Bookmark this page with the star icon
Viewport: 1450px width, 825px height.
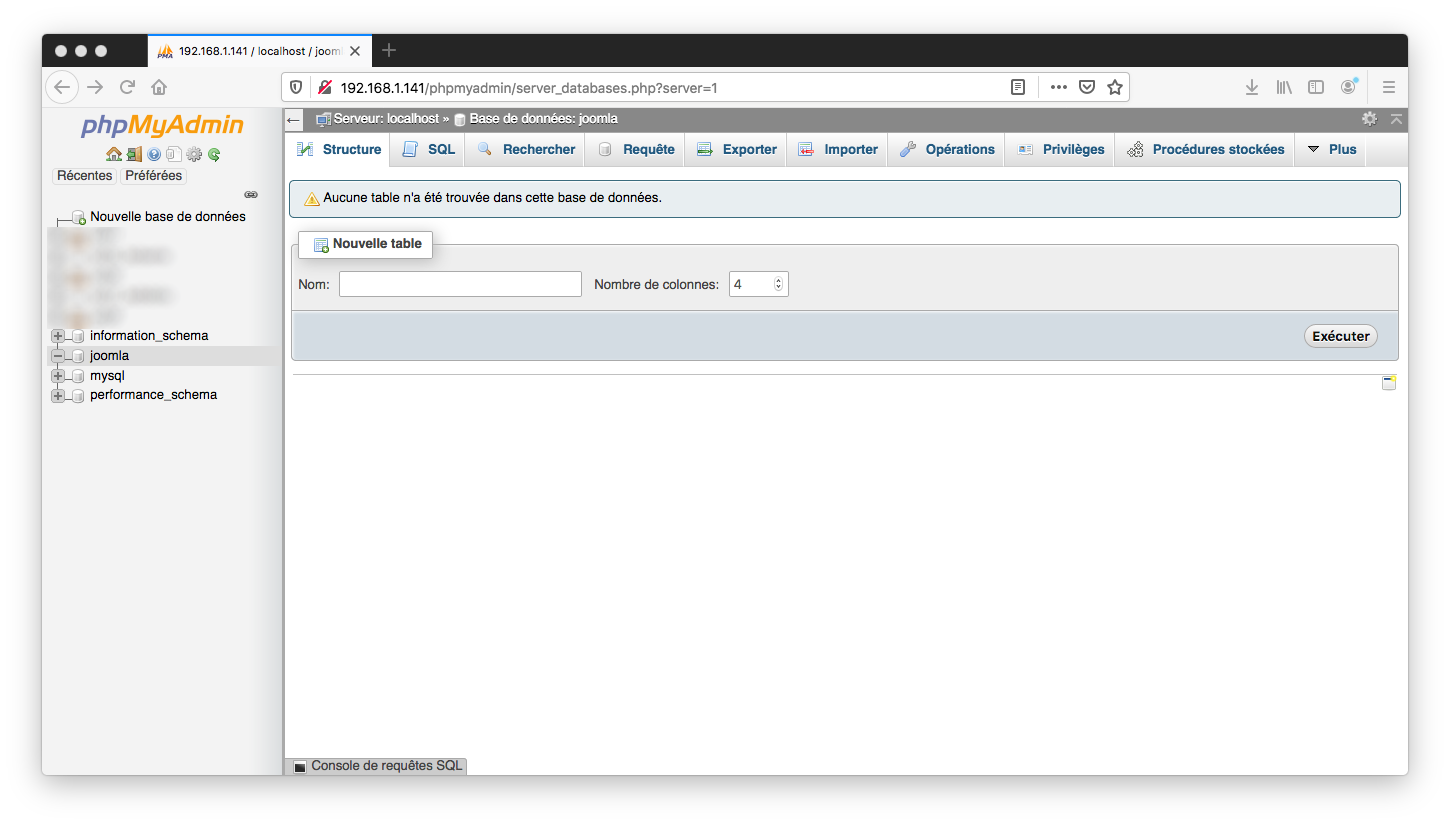1114,87
